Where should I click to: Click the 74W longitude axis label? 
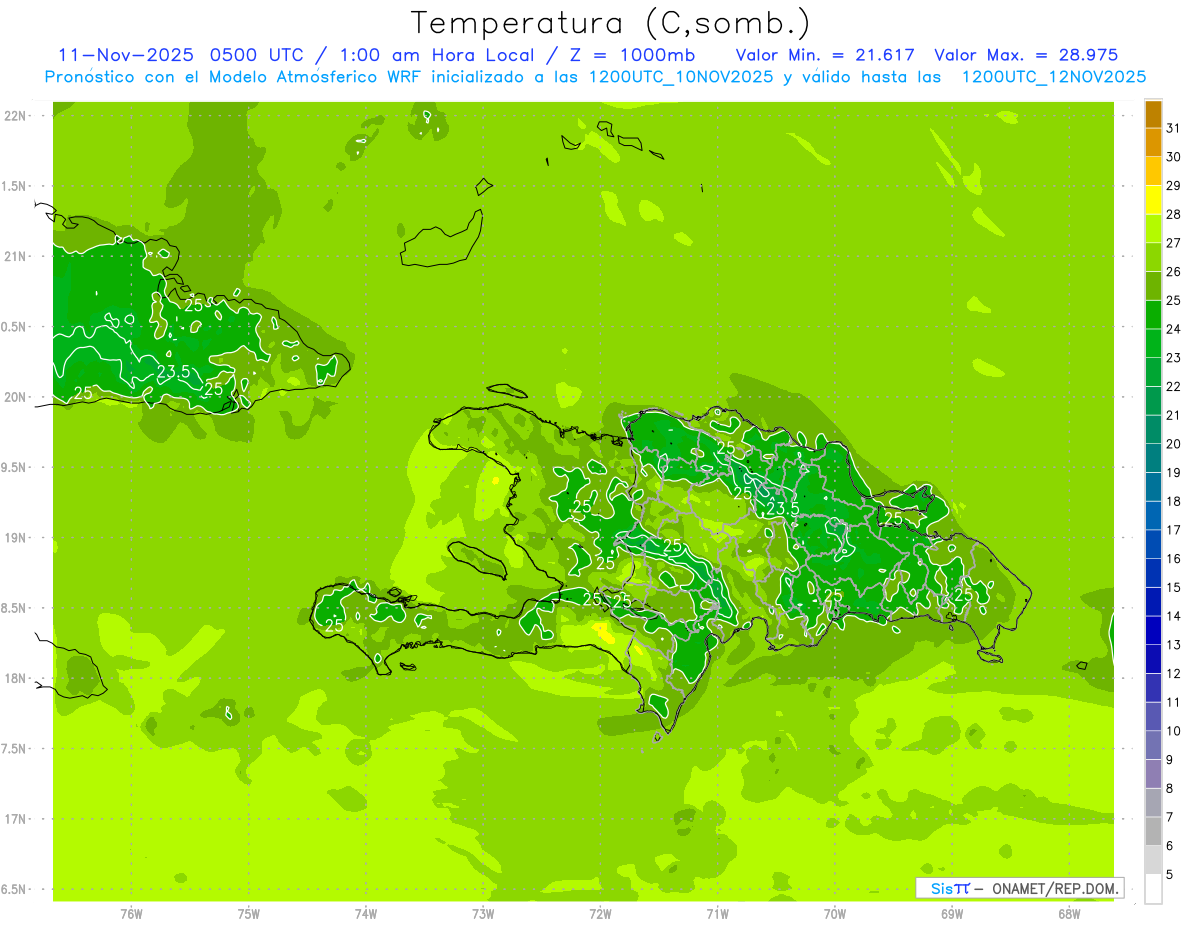[366, 914]
